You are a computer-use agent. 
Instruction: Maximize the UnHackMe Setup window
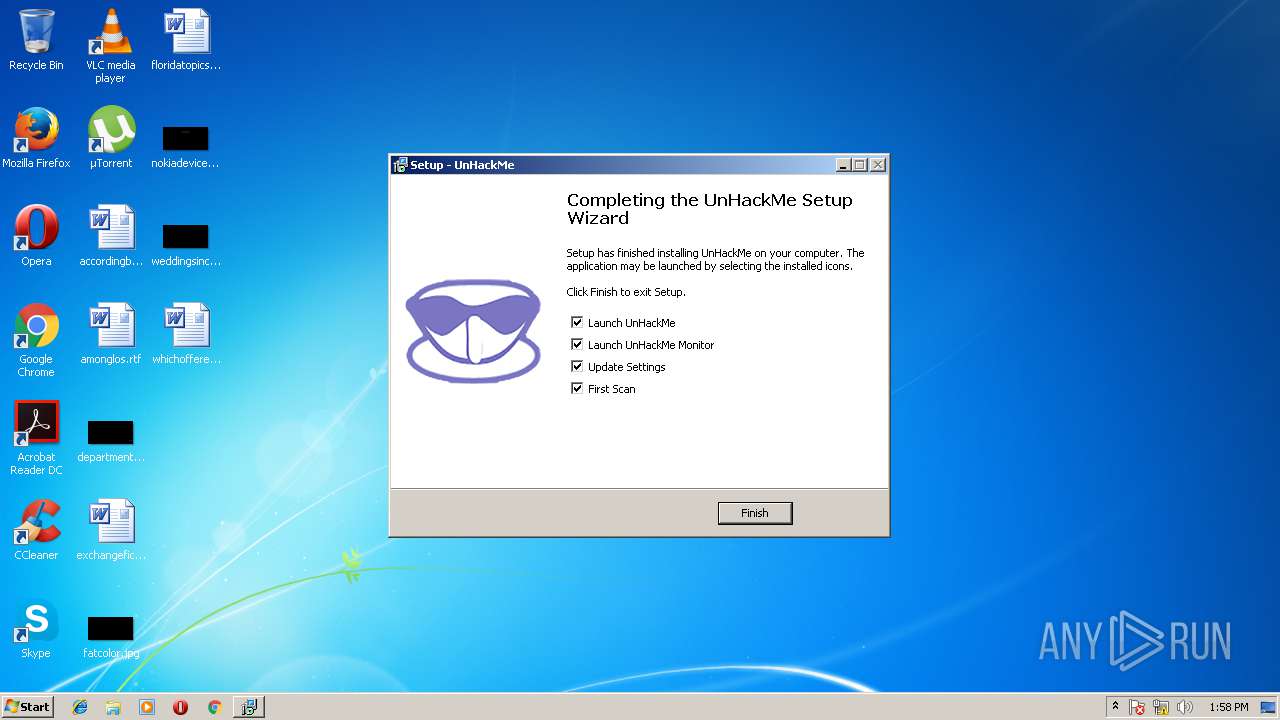(x=860, y=165)
